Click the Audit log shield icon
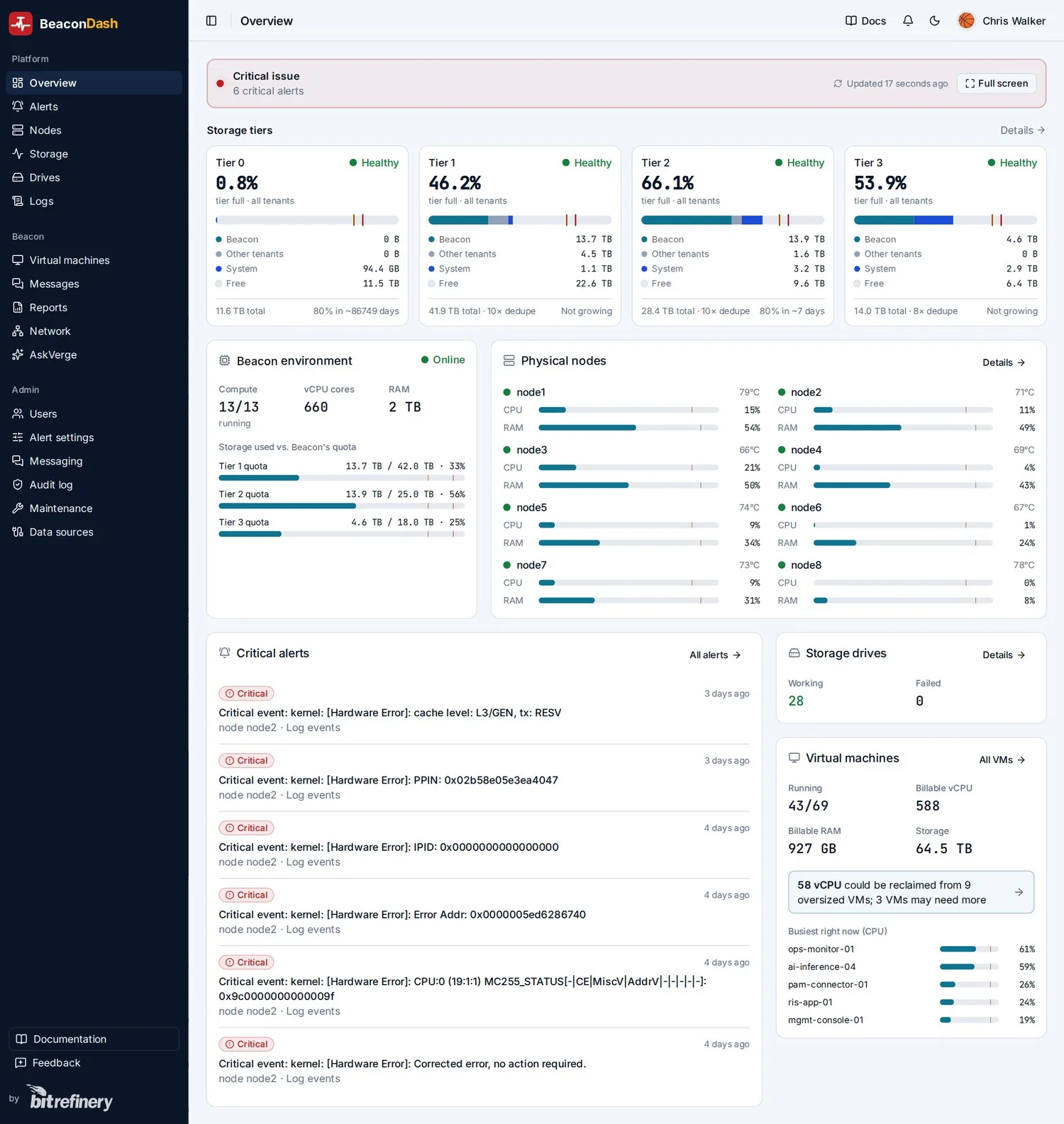Image resolution: width=1064 pixels, height=1124 pixels. 18,484
